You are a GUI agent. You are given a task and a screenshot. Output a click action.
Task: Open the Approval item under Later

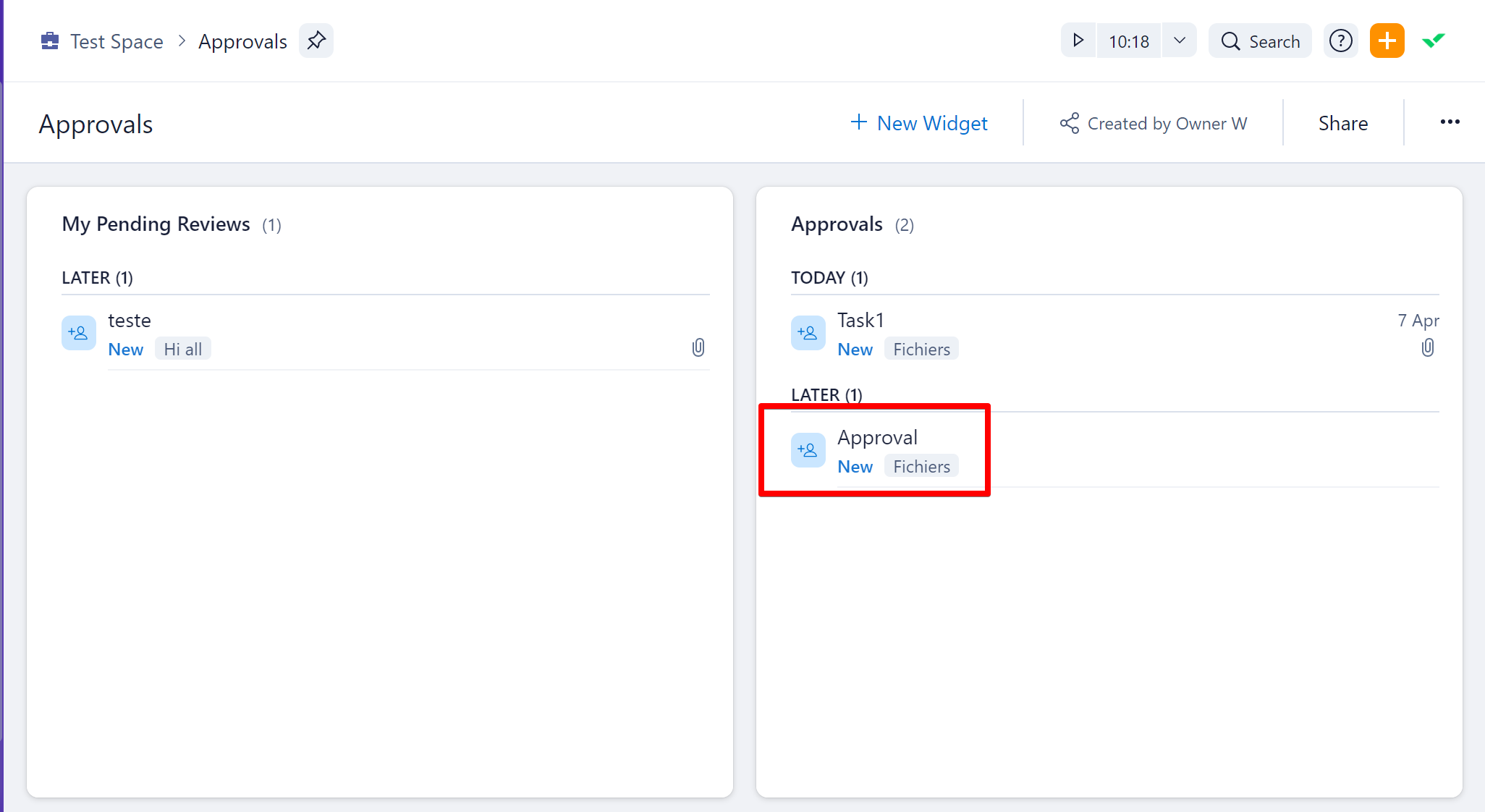877,437
